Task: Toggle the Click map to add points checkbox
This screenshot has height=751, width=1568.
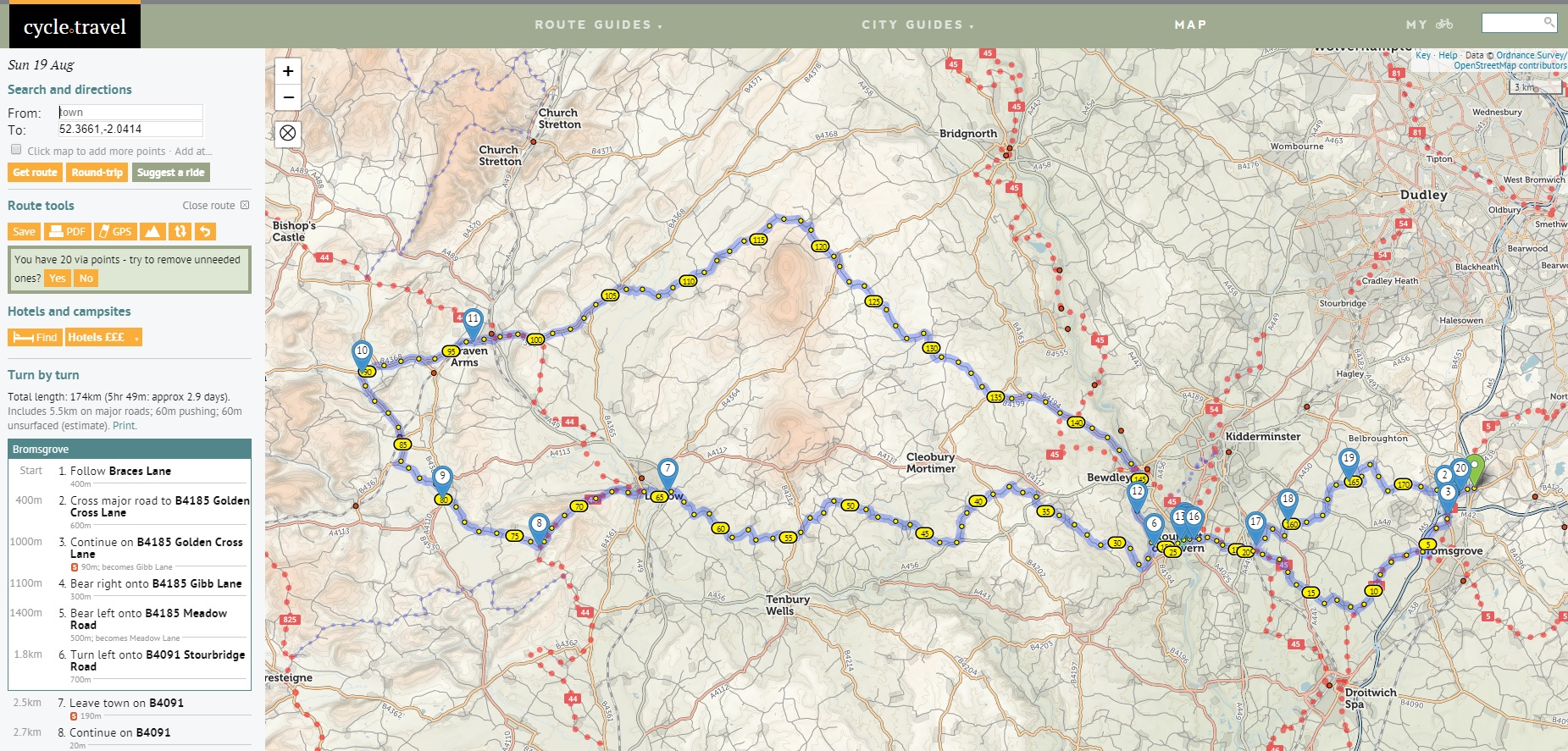Action: (16, 150)
